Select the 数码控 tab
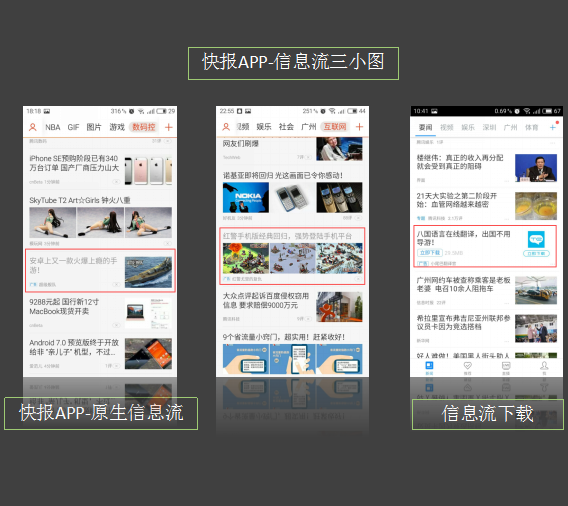This screenshot has width=568, height=506. (x=144, y=127)
